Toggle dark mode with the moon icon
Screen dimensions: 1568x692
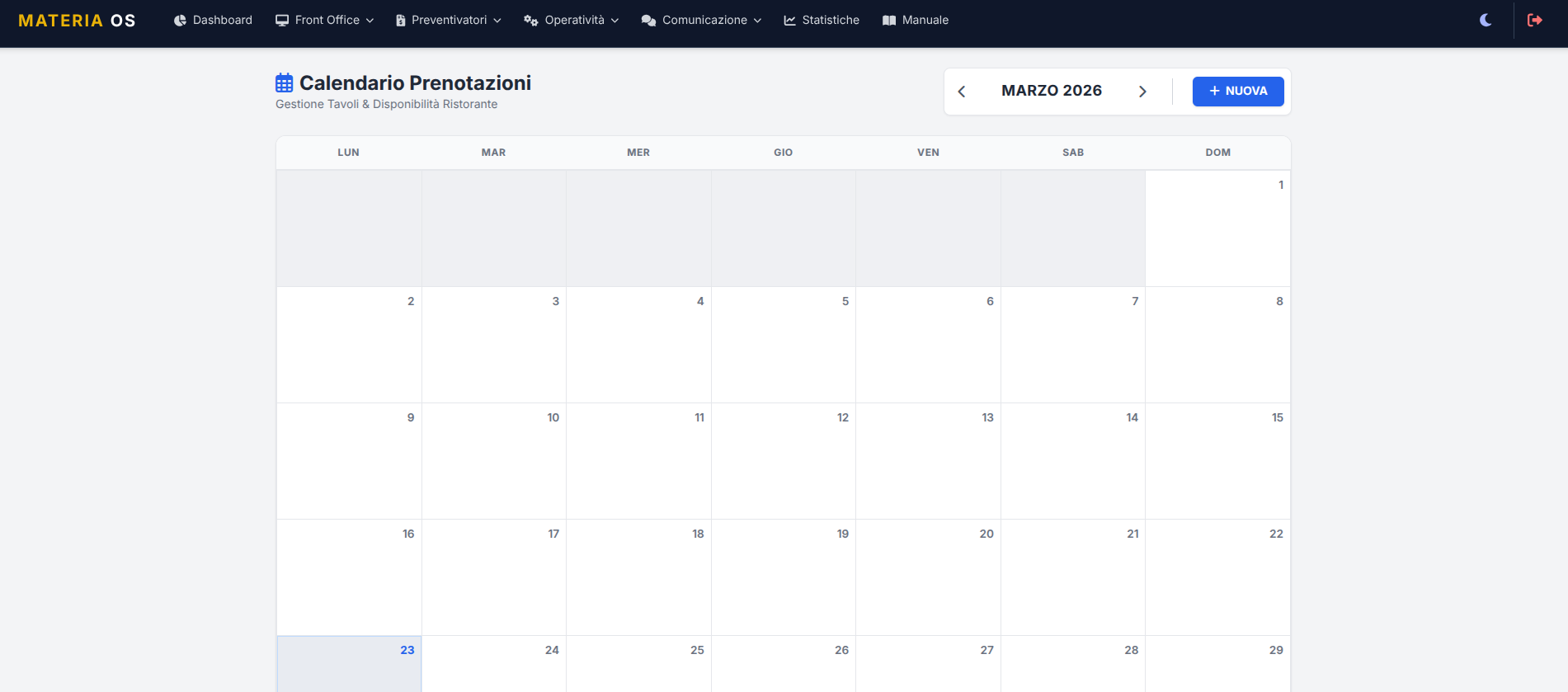(1486, 20)
